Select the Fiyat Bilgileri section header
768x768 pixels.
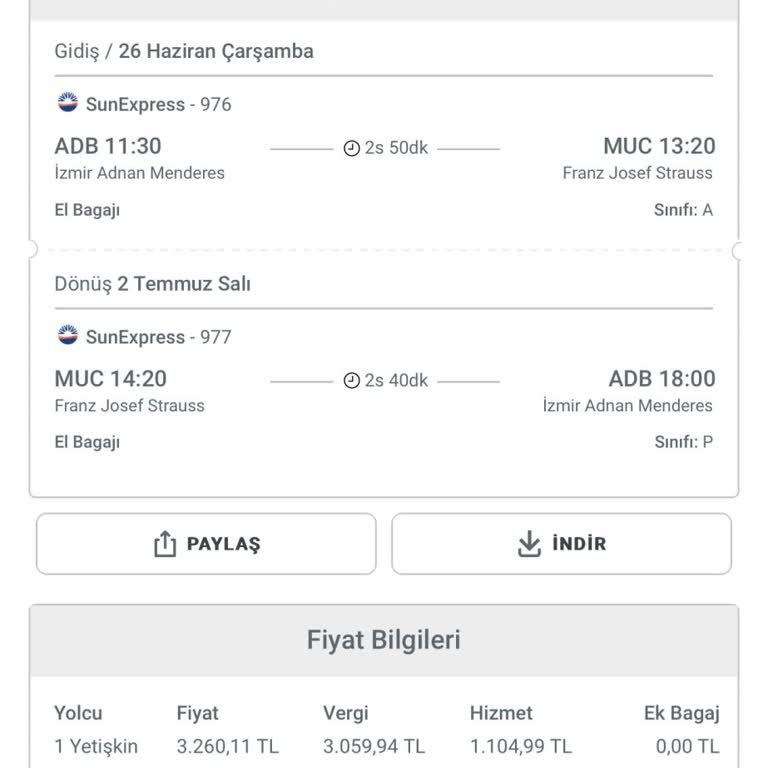point(384,640)
